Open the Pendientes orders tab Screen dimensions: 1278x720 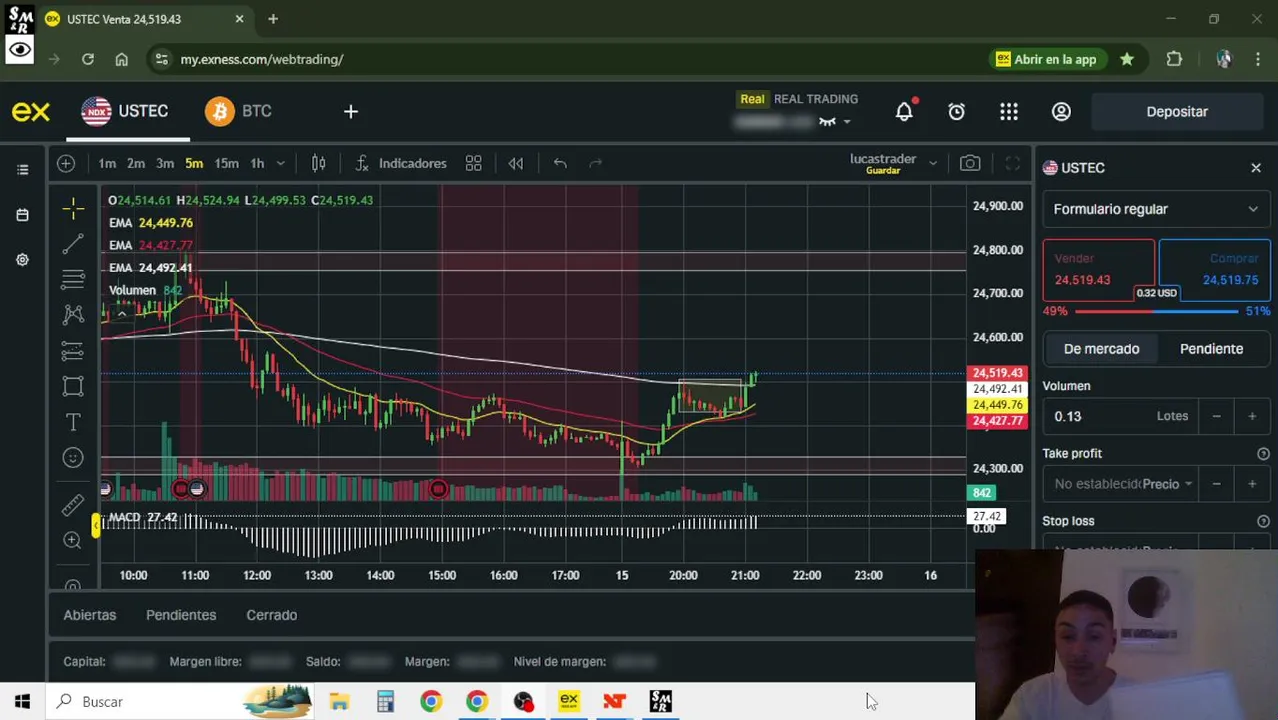(x=181, y=615)
